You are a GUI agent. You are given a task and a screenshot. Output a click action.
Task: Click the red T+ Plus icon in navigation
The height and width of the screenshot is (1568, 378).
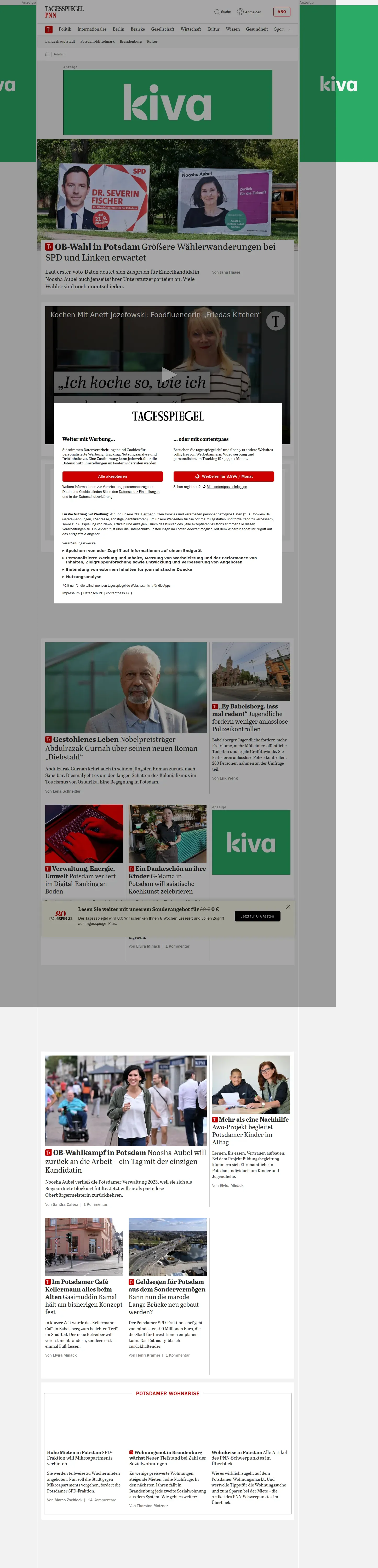tap(49, 29)
